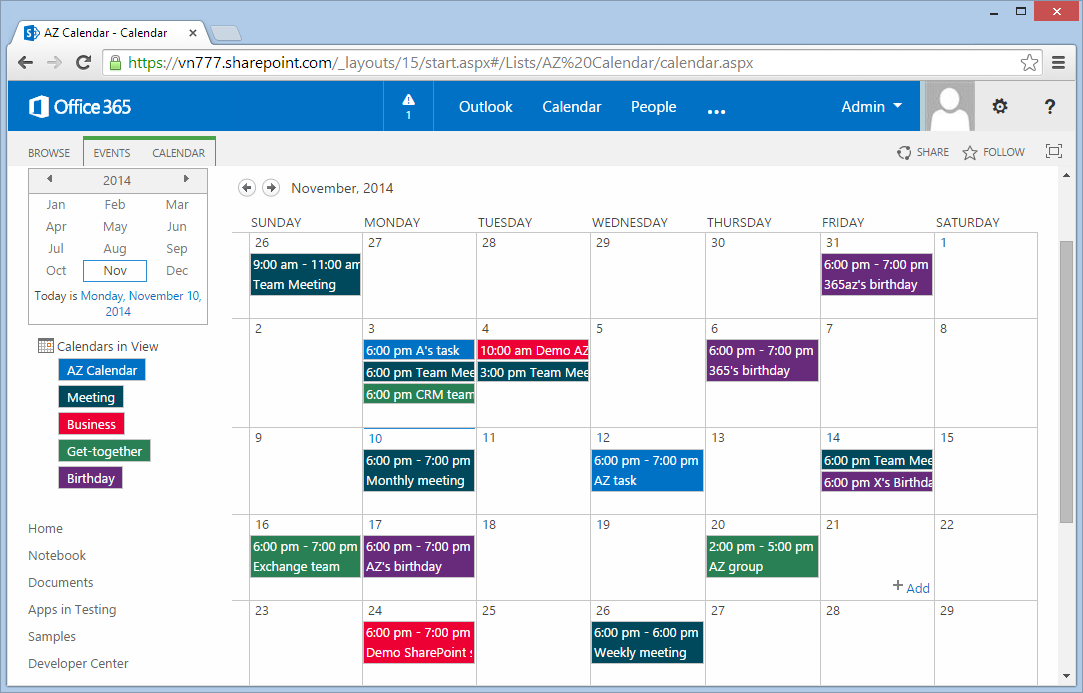Open the Chrome browser menu

coord(1059,62)
